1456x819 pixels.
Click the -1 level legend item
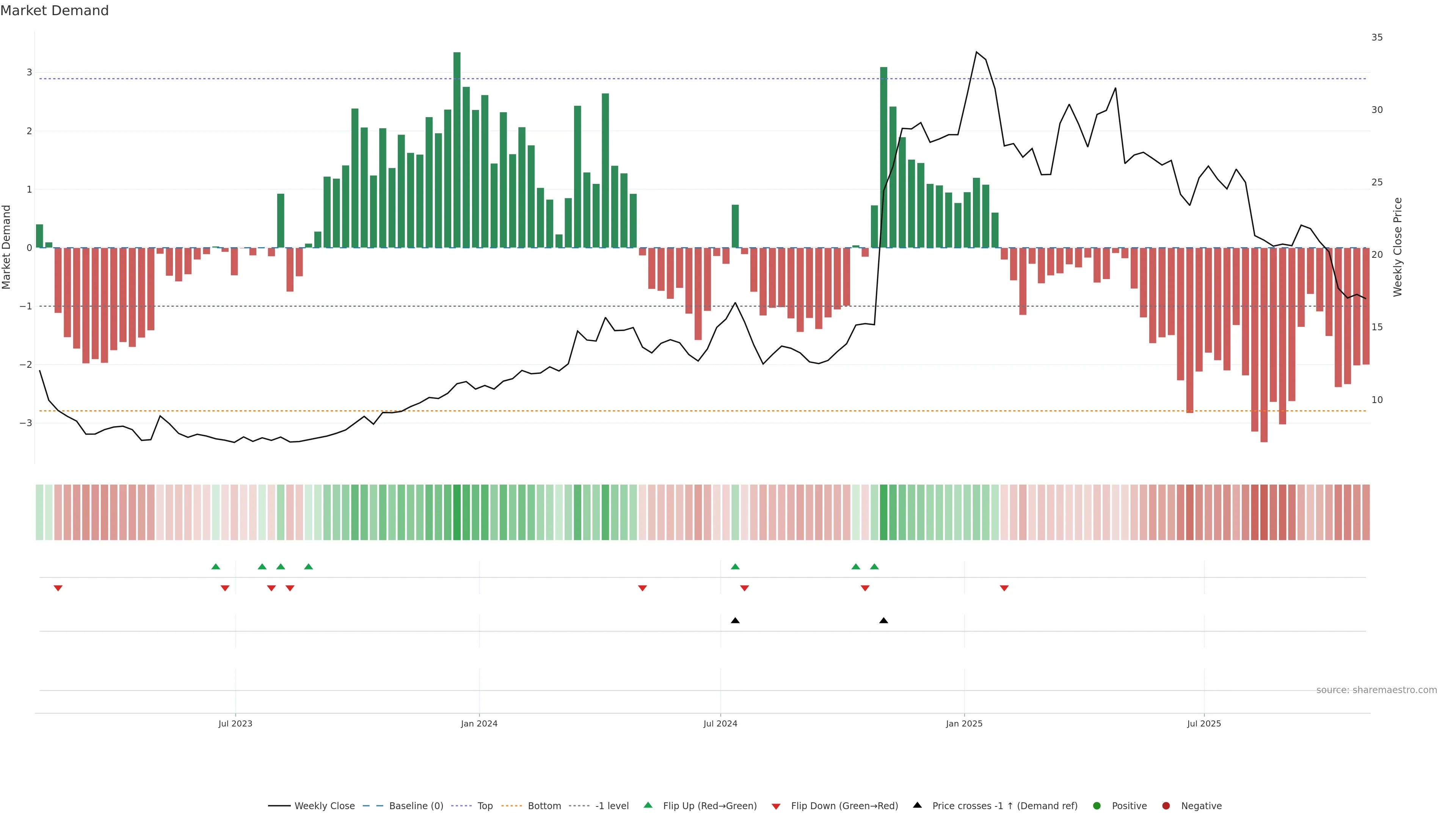click(612, 806)
